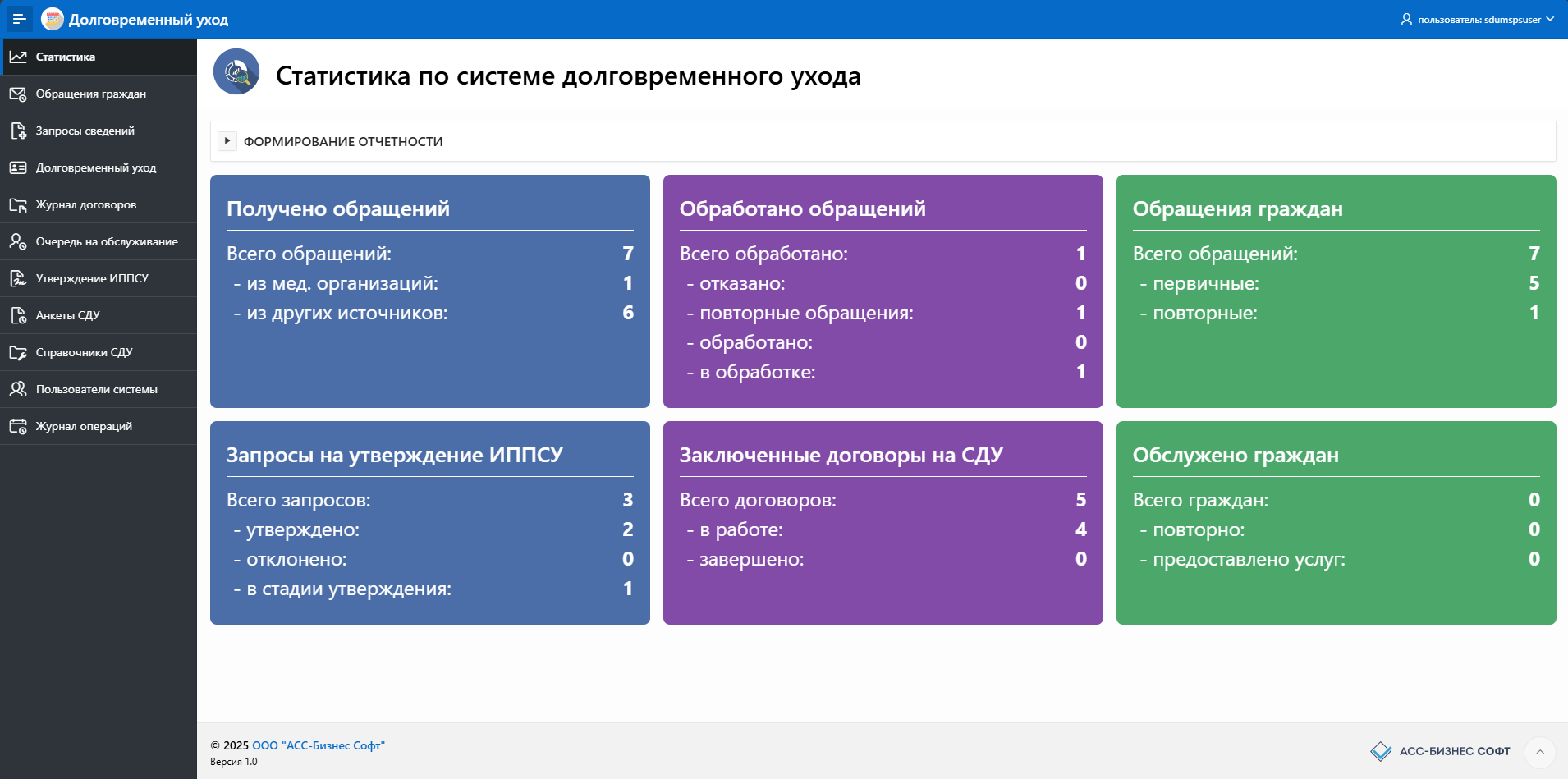Click the Запросы сведений document icon
This screenshot has width=1568, height=779.
click(x=18, y=131)
